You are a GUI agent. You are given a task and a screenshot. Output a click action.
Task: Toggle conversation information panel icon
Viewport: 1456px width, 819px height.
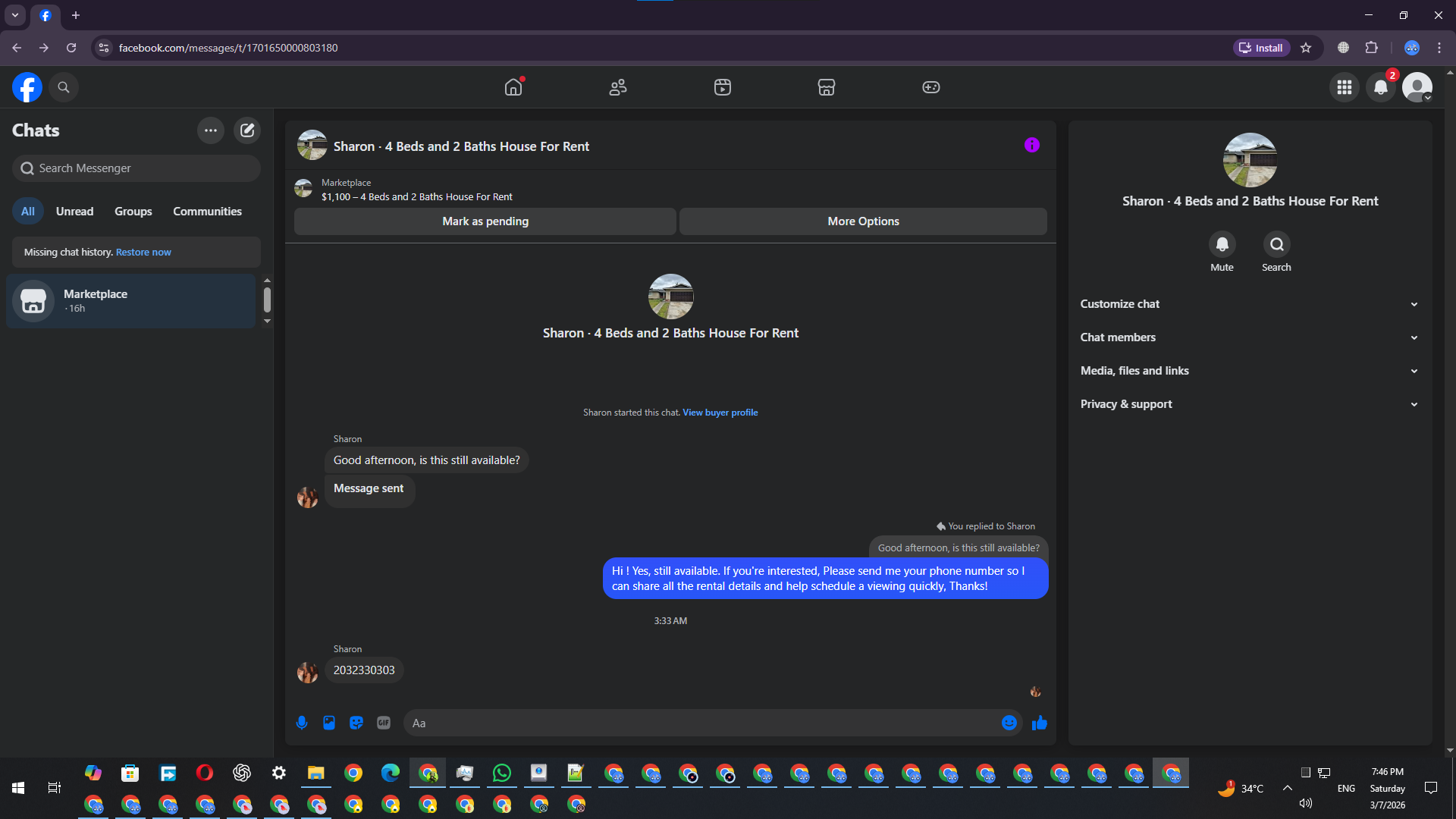point(1032,145)
